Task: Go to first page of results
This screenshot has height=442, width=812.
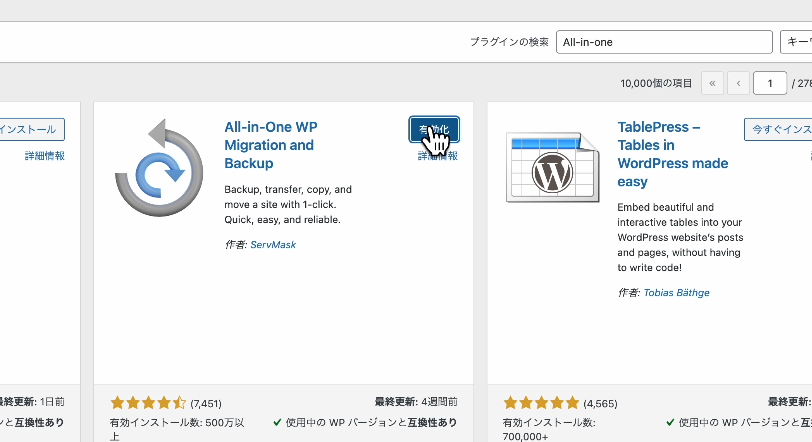Action: (712, 83)
